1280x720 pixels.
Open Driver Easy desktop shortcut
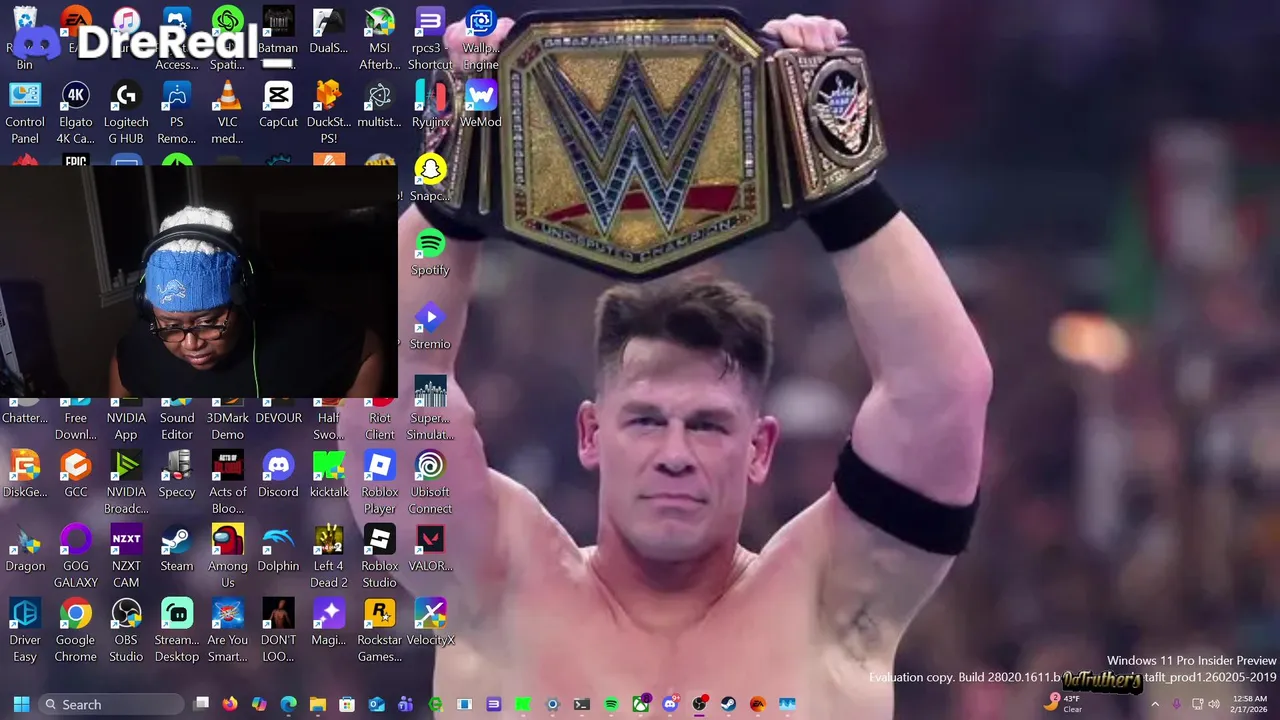click(25, 631)
